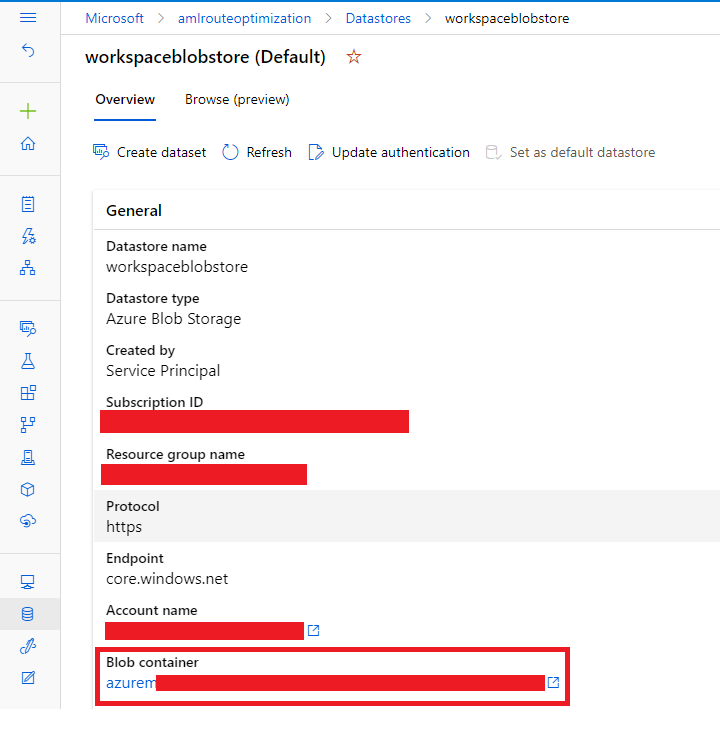720x737 pixels.
Task: Open Designer hierarchy icon in sidebar
Action: (x=28, y=267)
